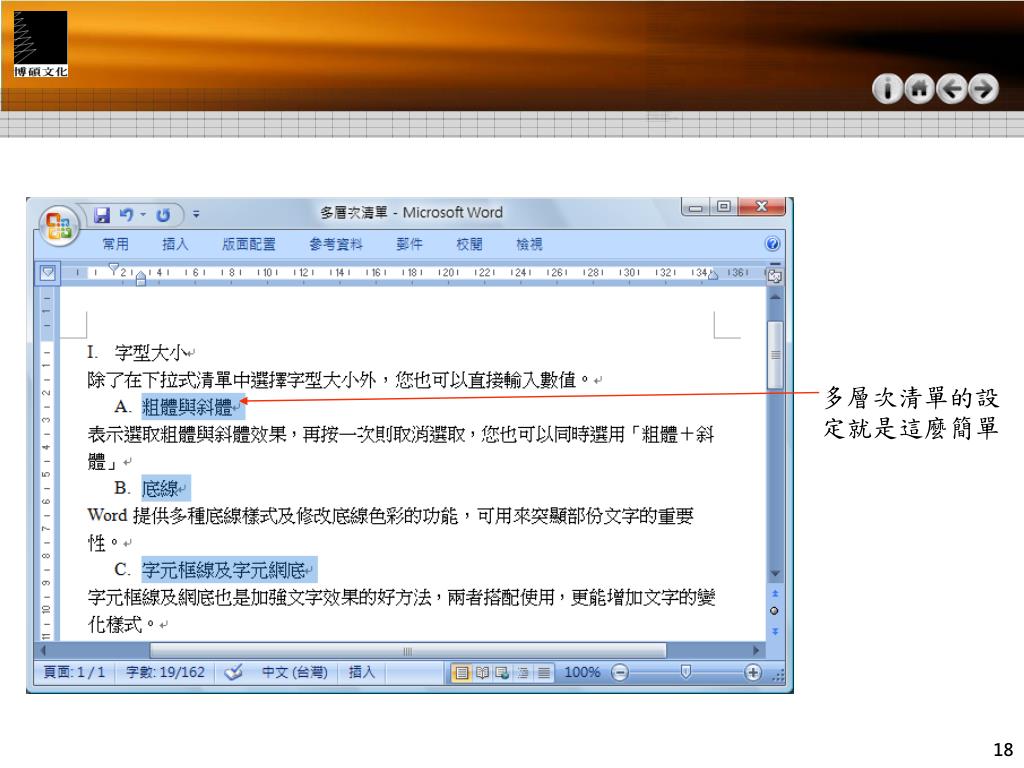Click the first line indent marker on ruler

point(114,268)
